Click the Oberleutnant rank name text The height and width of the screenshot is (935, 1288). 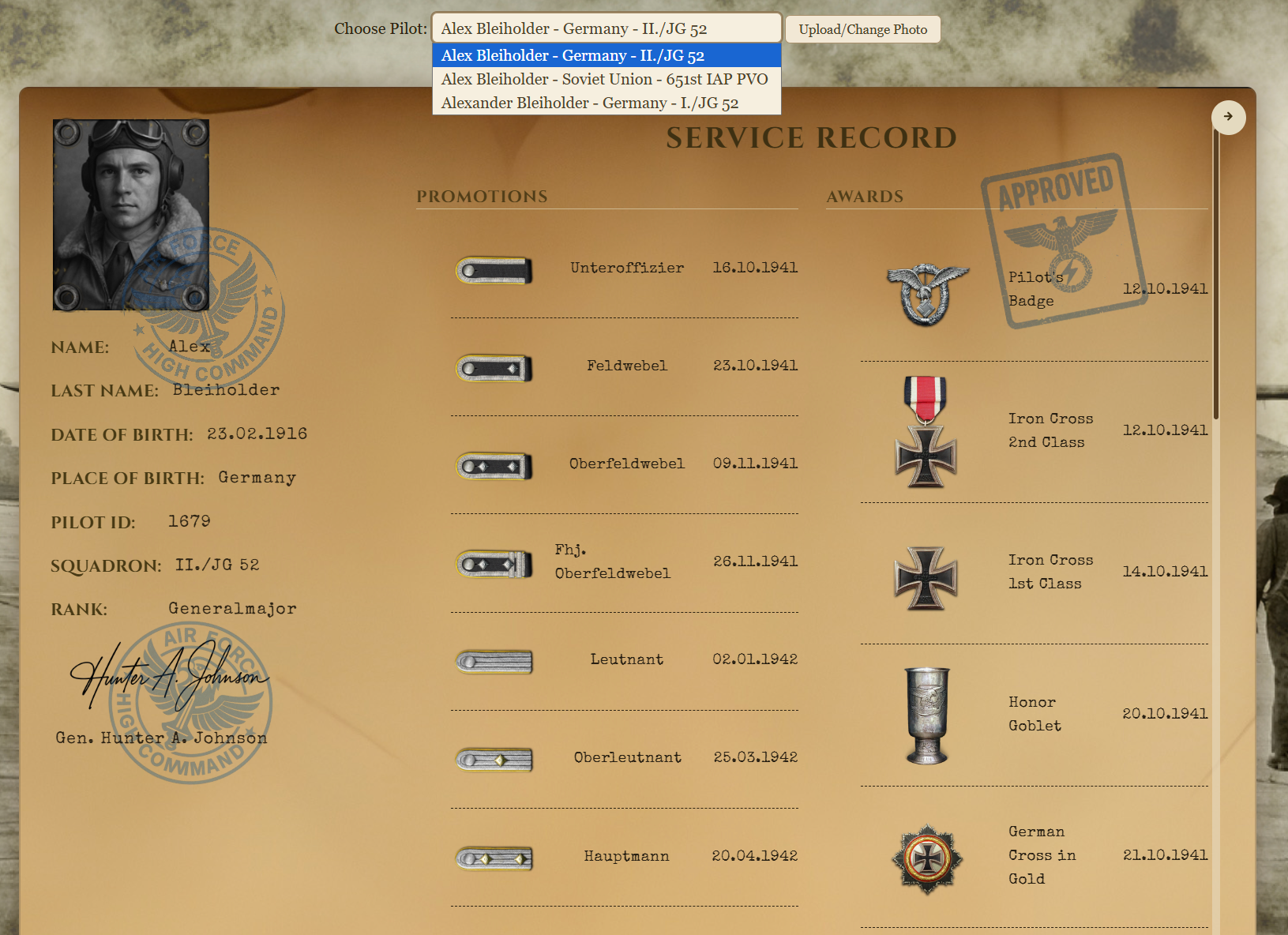(627, 757)
